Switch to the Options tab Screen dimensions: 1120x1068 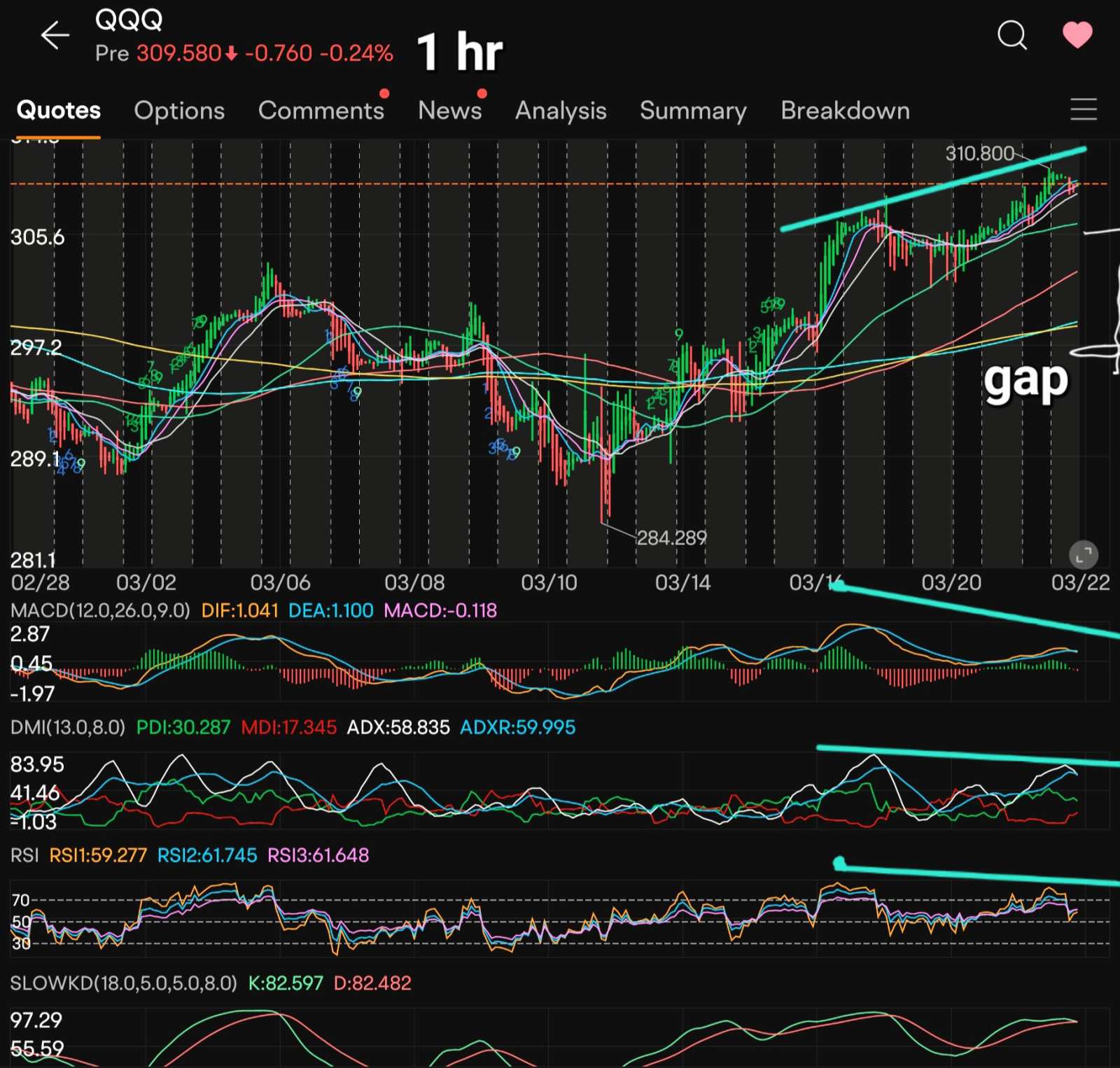(x=179, y=111)
